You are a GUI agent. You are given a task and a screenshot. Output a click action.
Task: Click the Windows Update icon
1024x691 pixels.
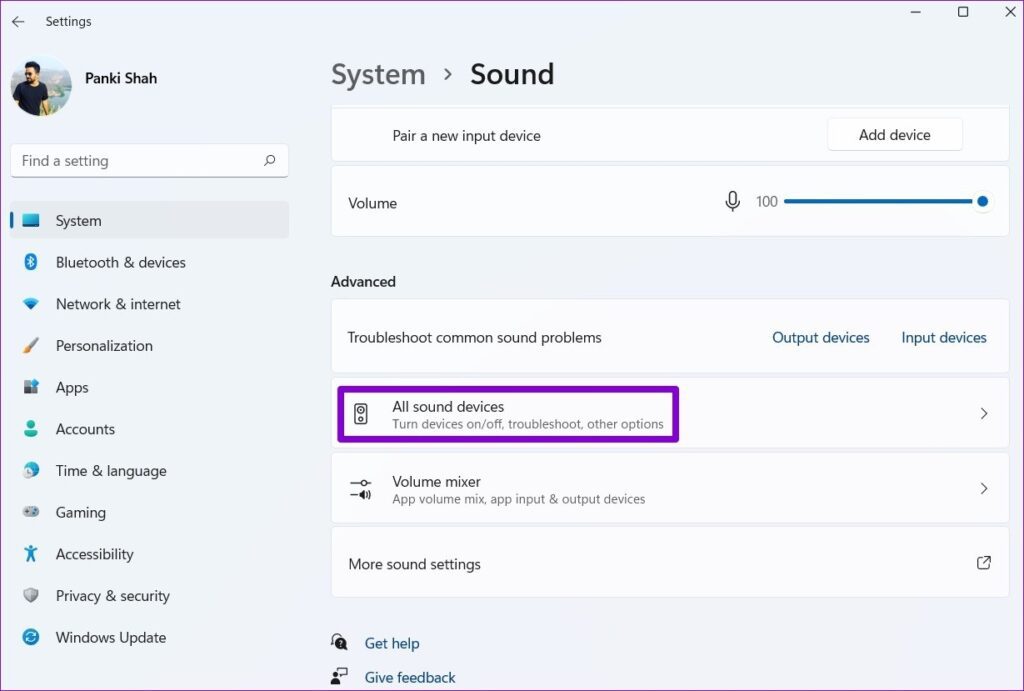29,637
